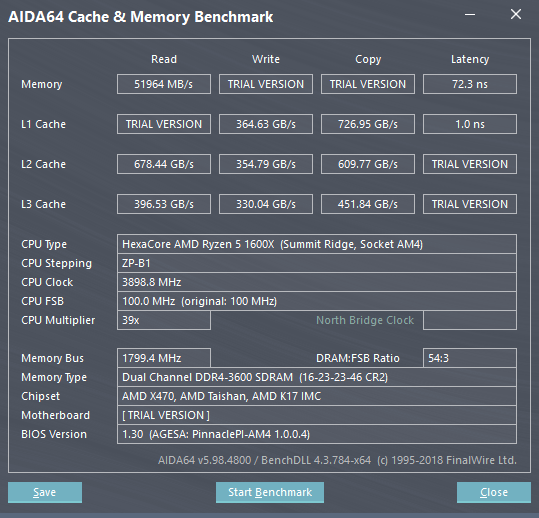The width and height of the screenshot is (539, 518).
Task: Select the Memory Type DDR4-3600 field
Action: 317,377
